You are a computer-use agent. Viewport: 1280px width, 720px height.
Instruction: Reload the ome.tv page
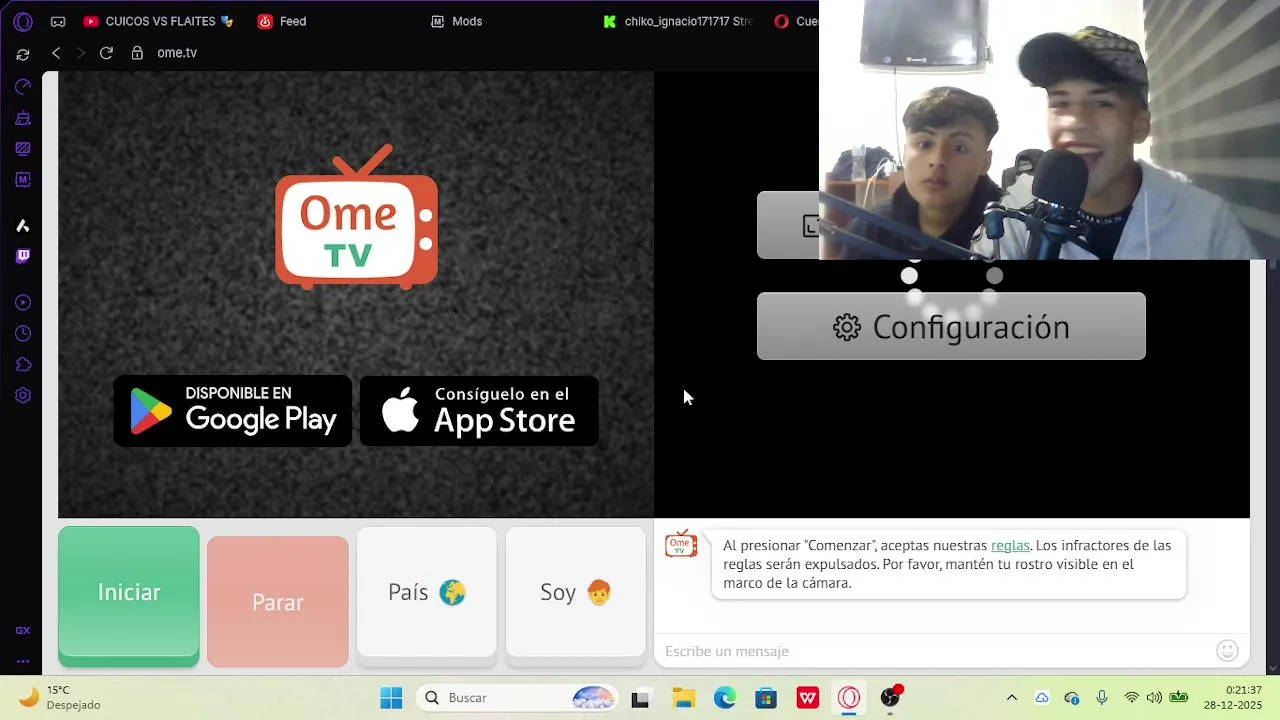pyautogui.click(x=106, y=53)
